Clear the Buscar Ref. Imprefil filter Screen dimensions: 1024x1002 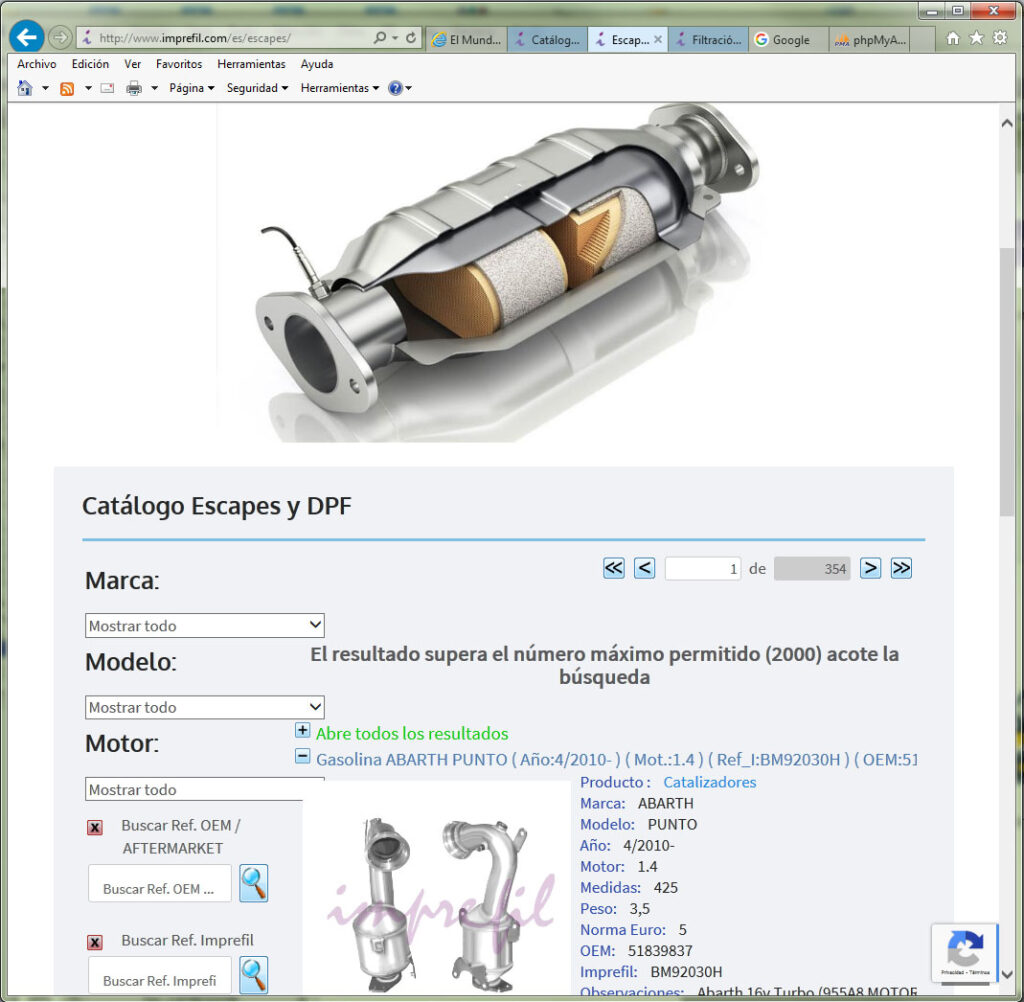pyautogui.click(x=95, y=942)
